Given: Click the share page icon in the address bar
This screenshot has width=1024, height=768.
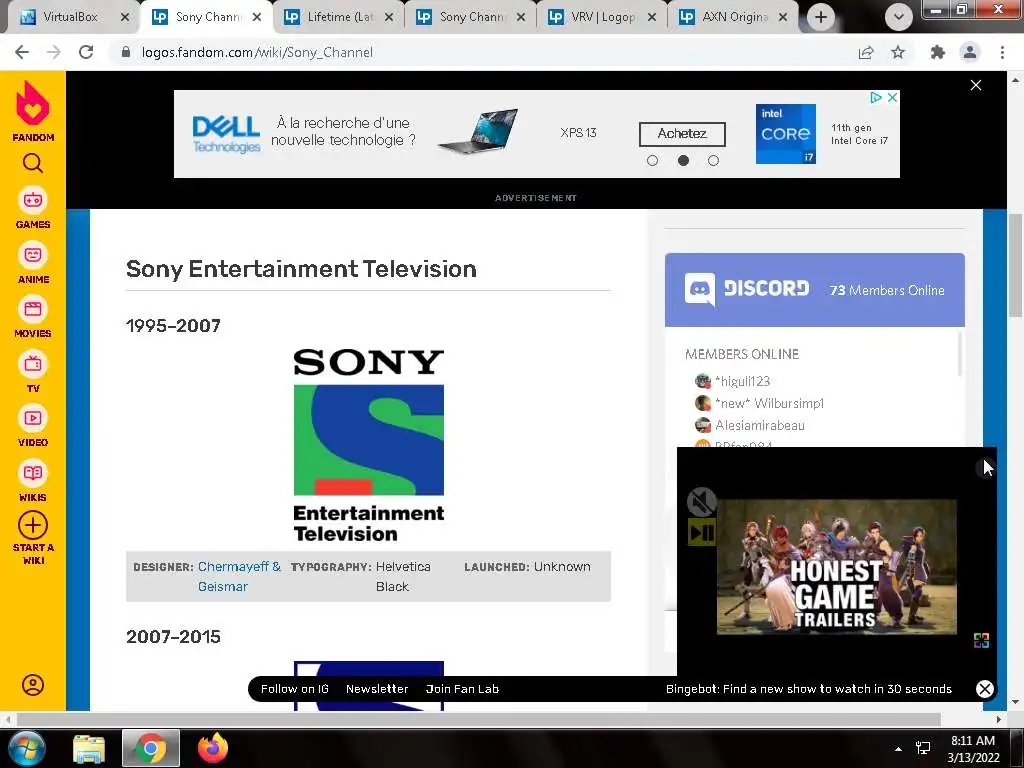Looking at the screenshot, I should pyautogui.click(x=866, y=52).
